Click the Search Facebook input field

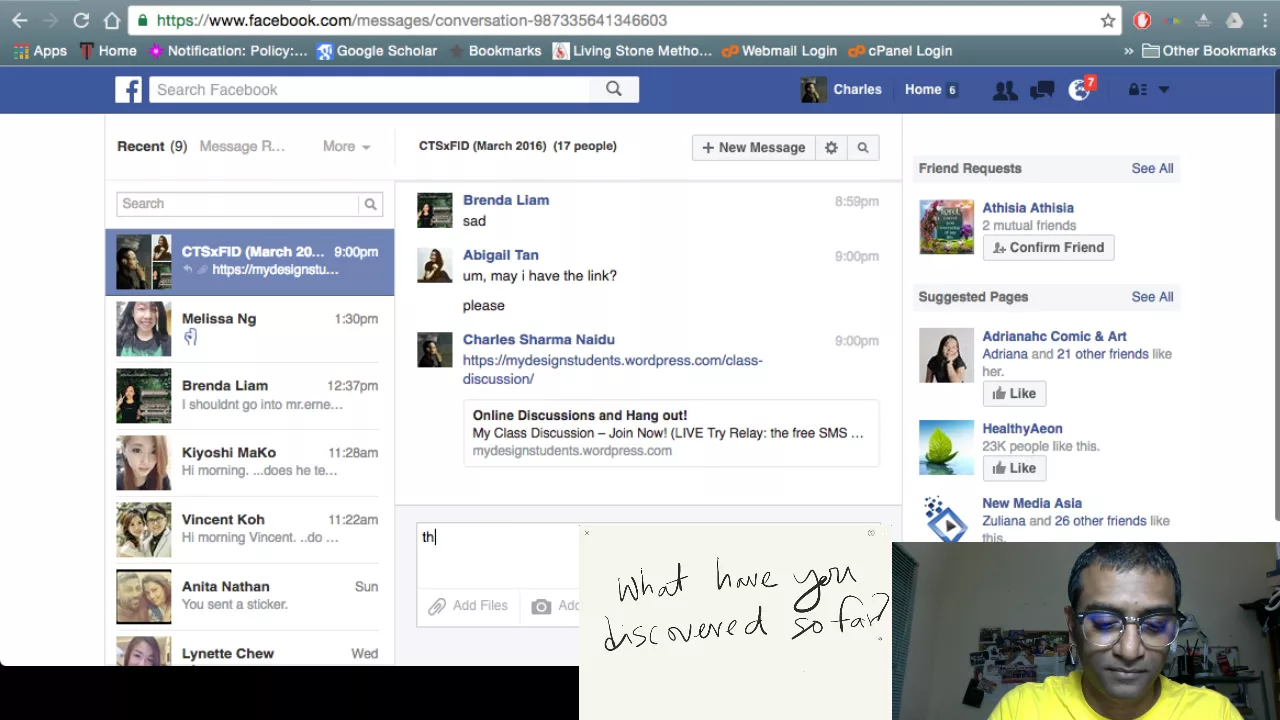click(370, 90)
